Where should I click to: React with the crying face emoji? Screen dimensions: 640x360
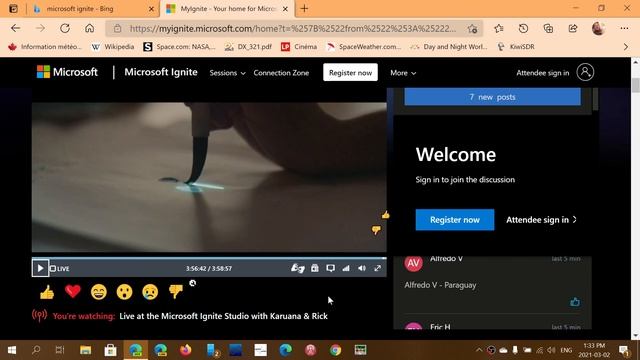tap(150, 292)
